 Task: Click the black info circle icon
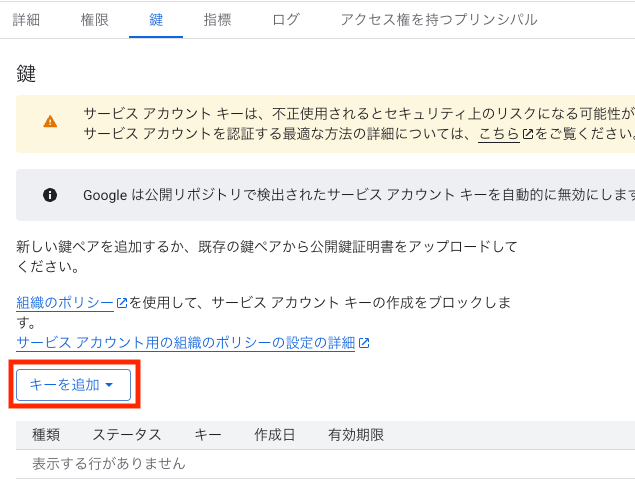pos(50,195)
